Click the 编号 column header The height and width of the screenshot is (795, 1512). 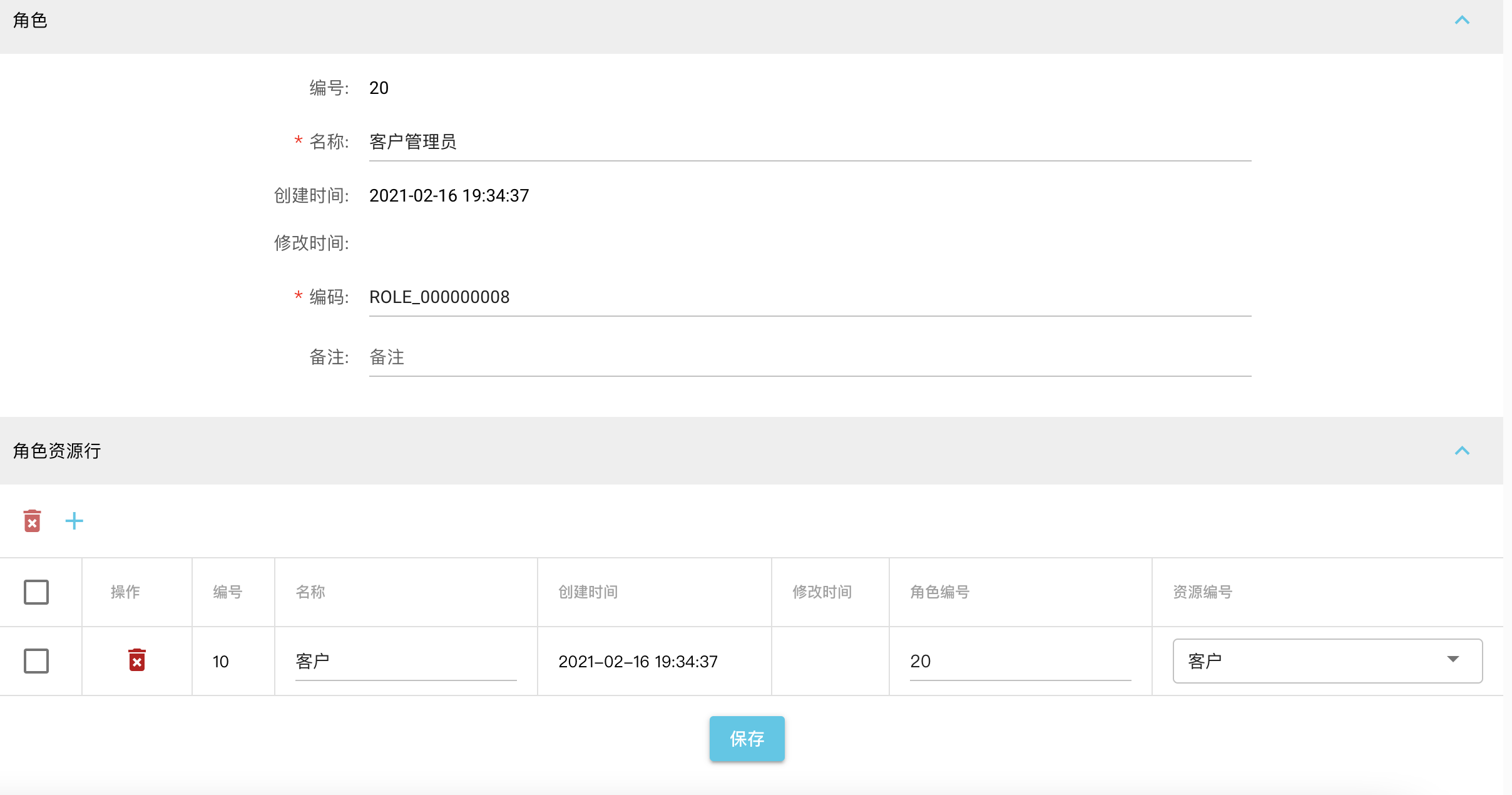coord(227,592)
